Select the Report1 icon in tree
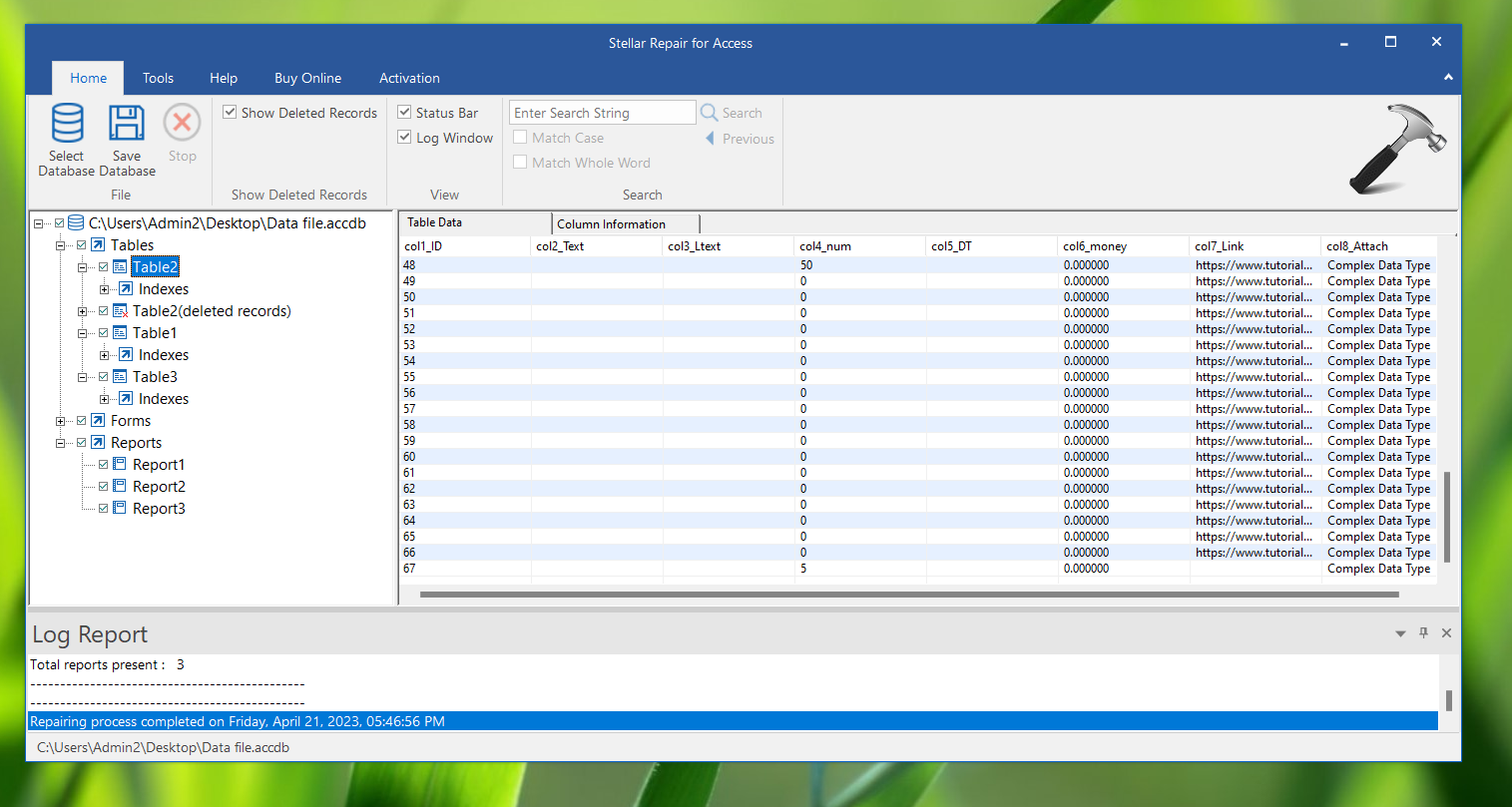Screen dimensions: 1512x807 point(120,465)
